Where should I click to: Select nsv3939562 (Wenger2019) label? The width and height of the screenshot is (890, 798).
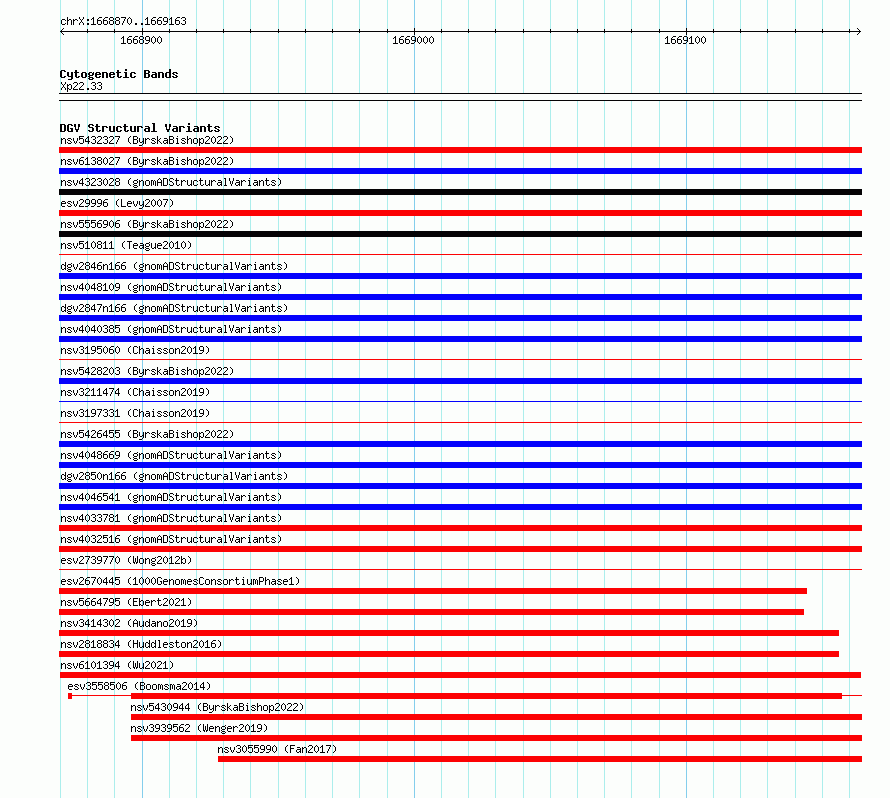[199, 728]
